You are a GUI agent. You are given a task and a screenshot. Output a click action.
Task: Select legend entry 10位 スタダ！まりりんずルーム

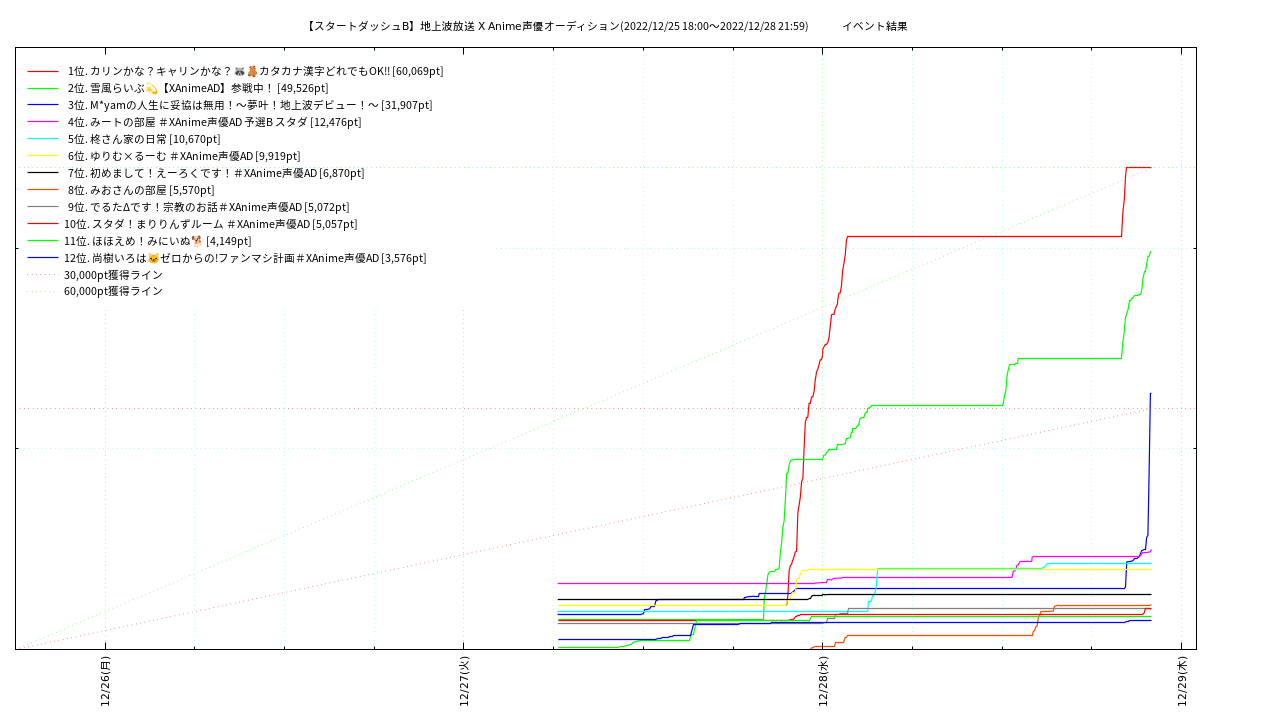point(211,224)
